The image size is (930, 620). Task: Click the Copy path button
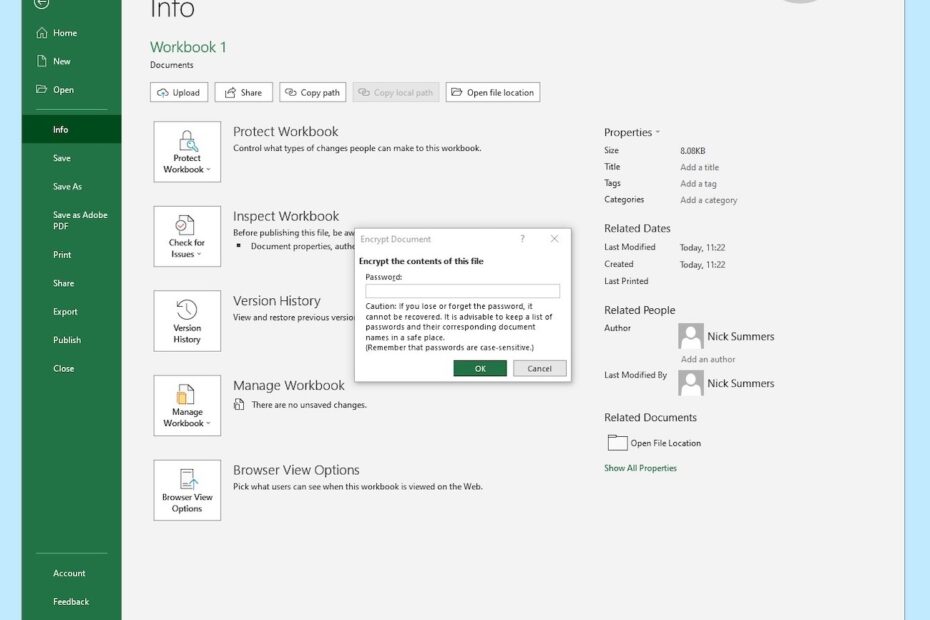coord(313,93)
